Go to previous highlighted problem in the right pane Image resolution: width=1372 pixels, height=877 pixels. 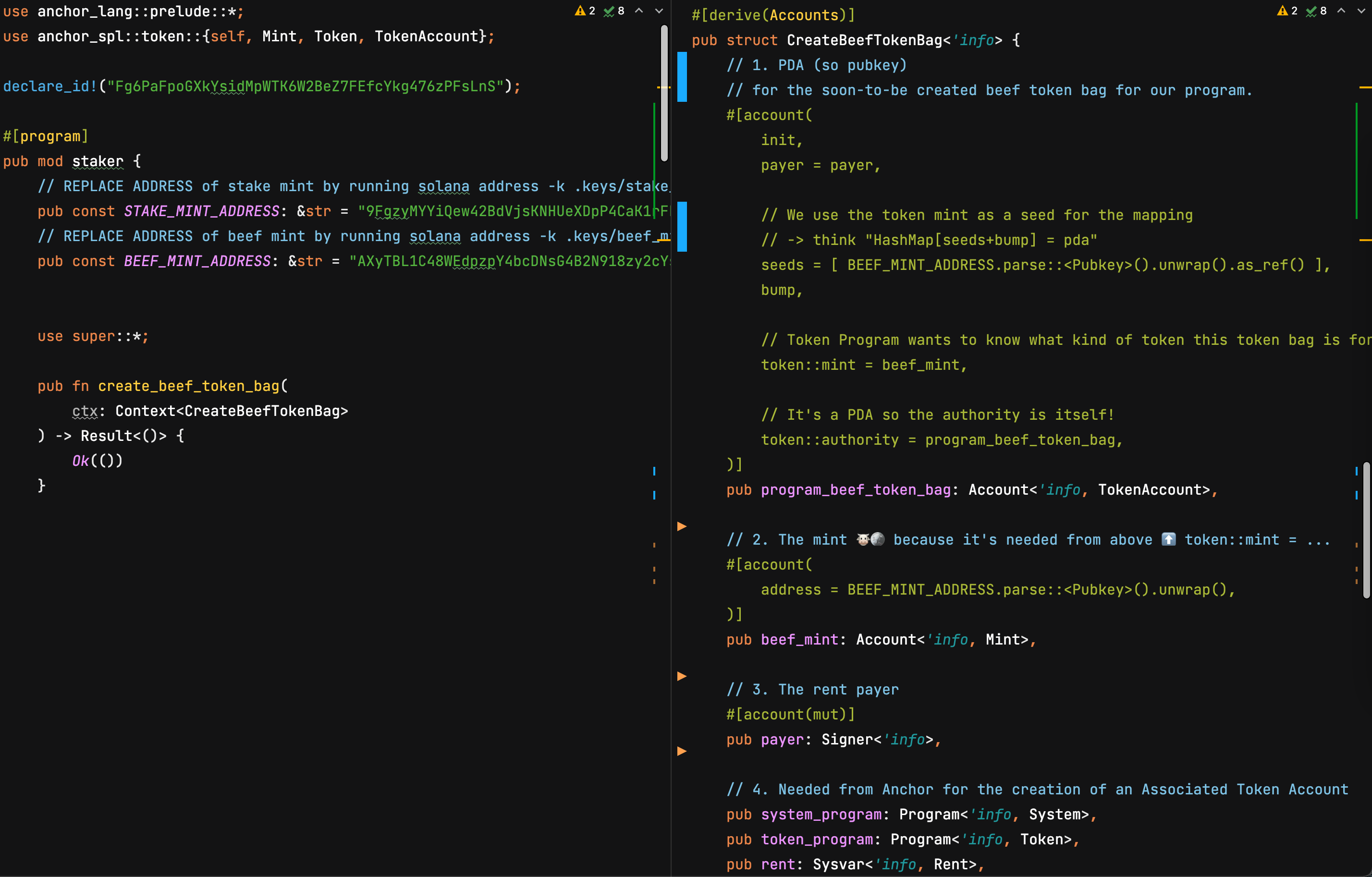pyautogui.click(x=1342, y=11)
